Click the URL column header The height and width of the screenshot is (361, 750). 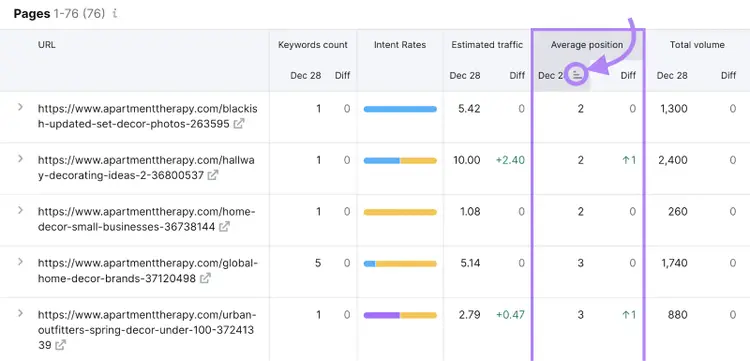click(x=47, y=45)
